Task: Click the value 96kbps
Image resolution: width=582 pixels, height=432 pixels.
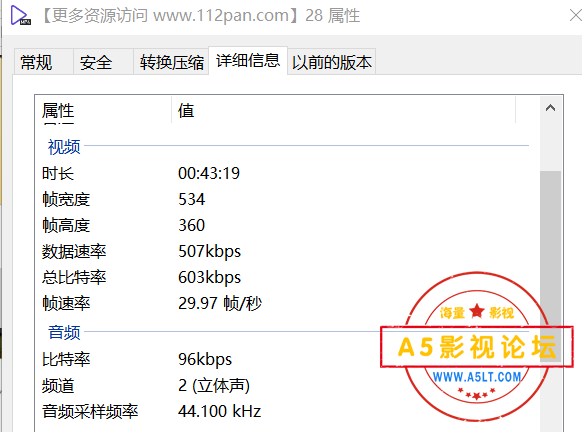Action: 205,360
